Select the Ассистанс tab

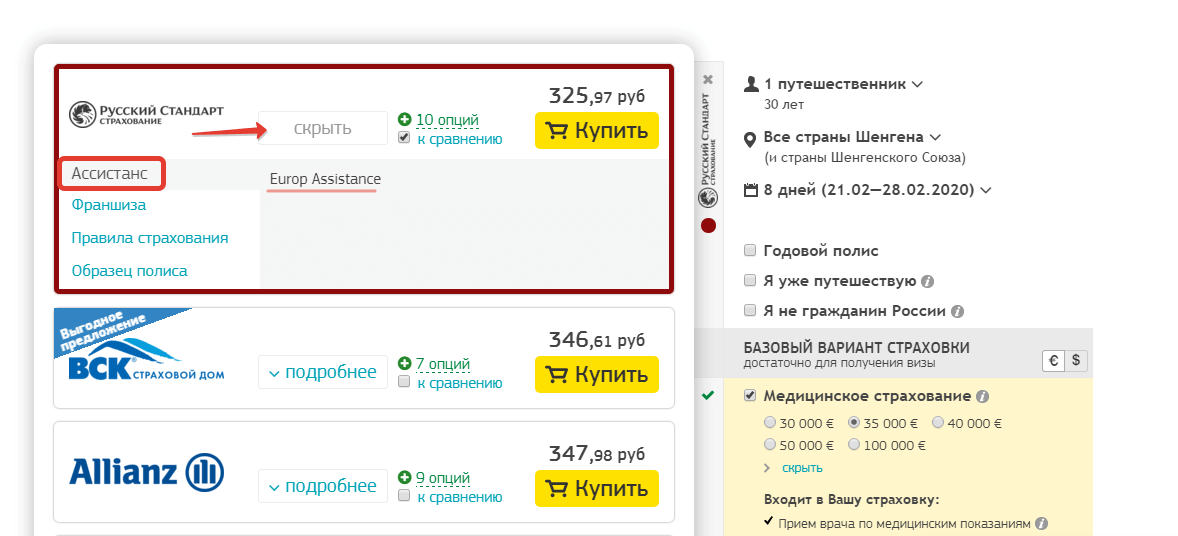112,174
